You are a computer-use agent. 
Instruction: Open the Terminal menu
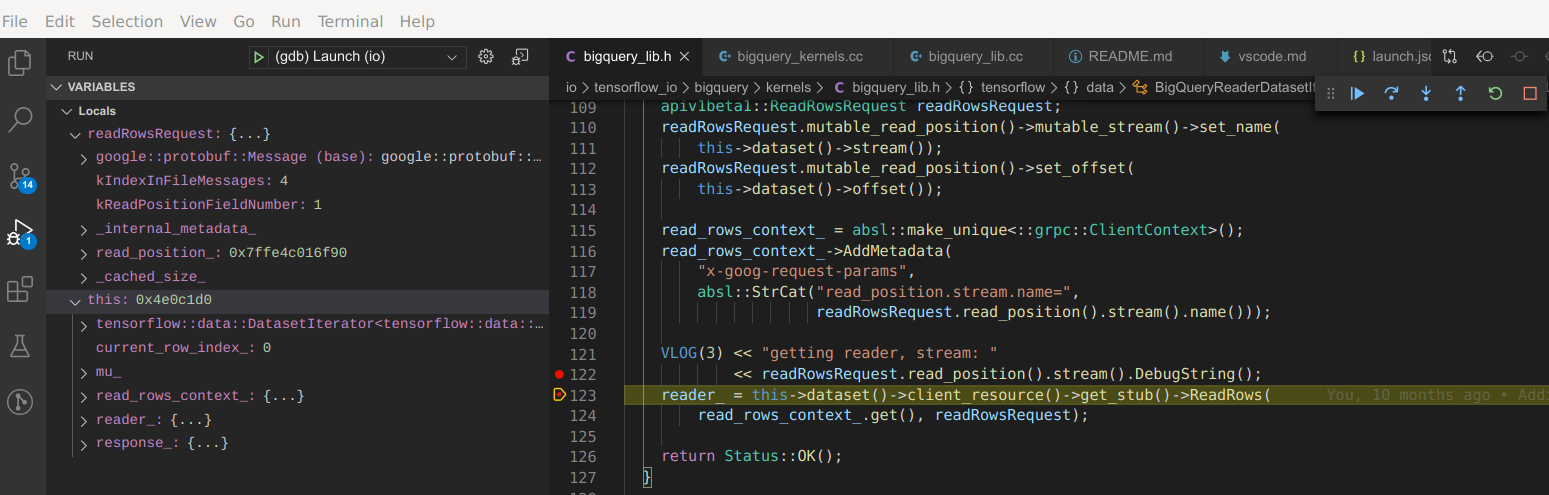pyautogui.click(x=349, y=21)
